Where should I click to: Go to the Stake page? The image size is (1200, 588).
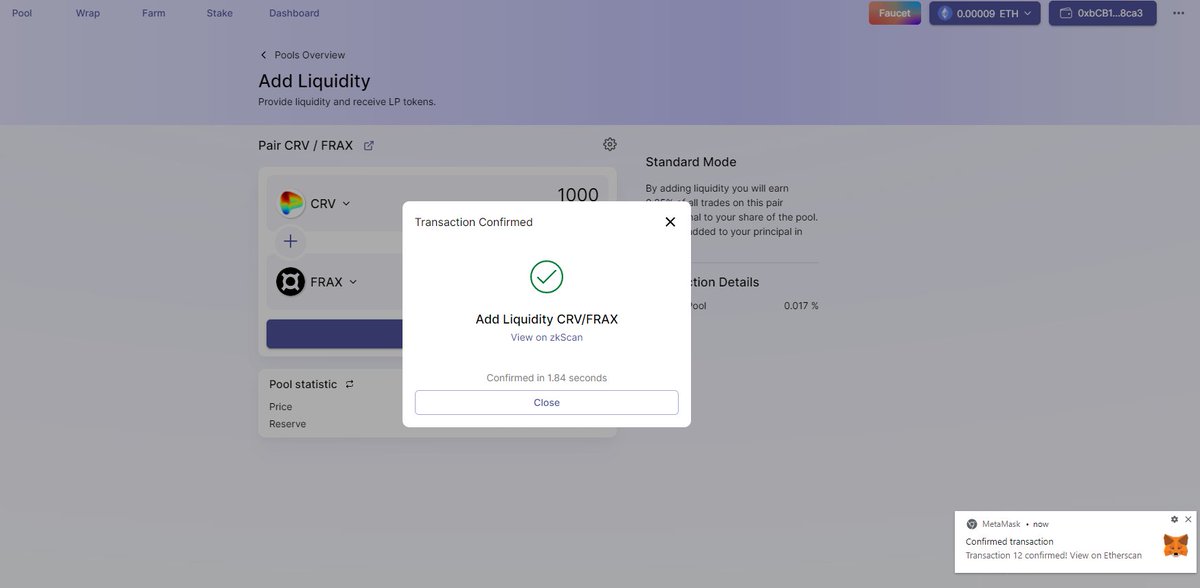(x=220, y=13)
